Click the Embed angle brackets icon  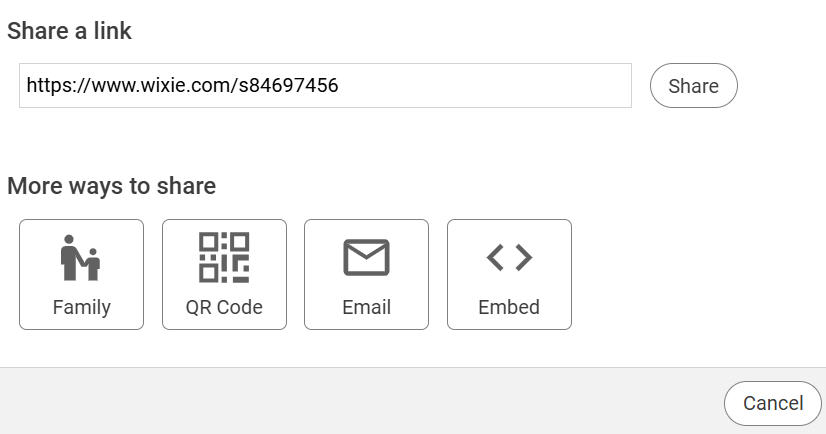click(x=509, y=258)
